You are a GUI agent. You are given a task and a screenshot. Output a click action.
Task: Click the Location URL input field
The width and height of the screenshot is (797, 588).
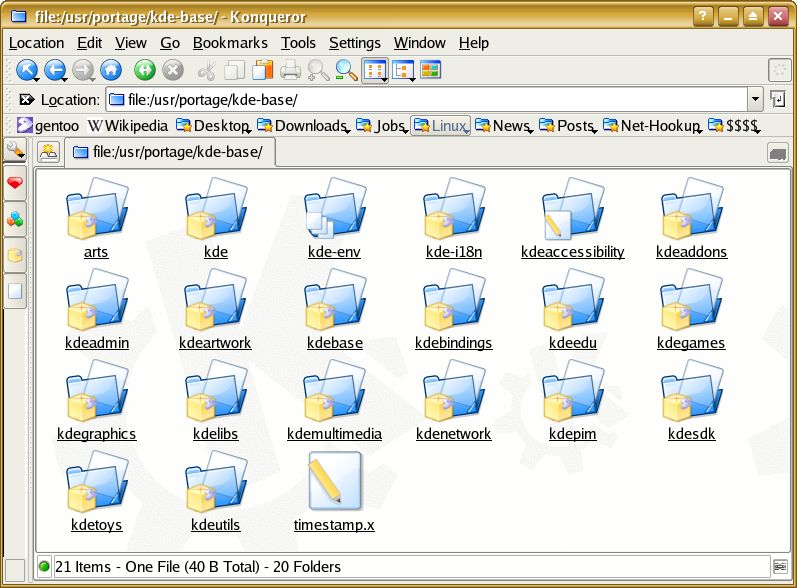click(426, 99)
